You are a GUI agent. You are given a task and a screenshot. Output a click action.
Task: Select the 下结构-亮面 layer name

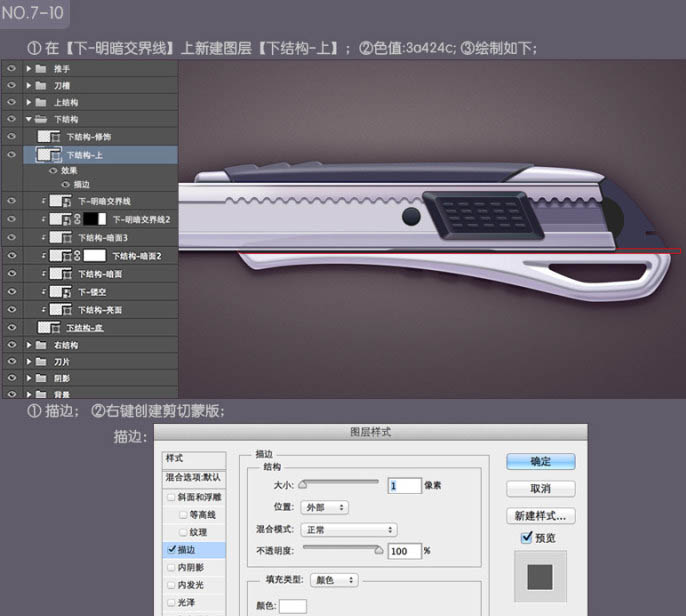pos(100,310)
